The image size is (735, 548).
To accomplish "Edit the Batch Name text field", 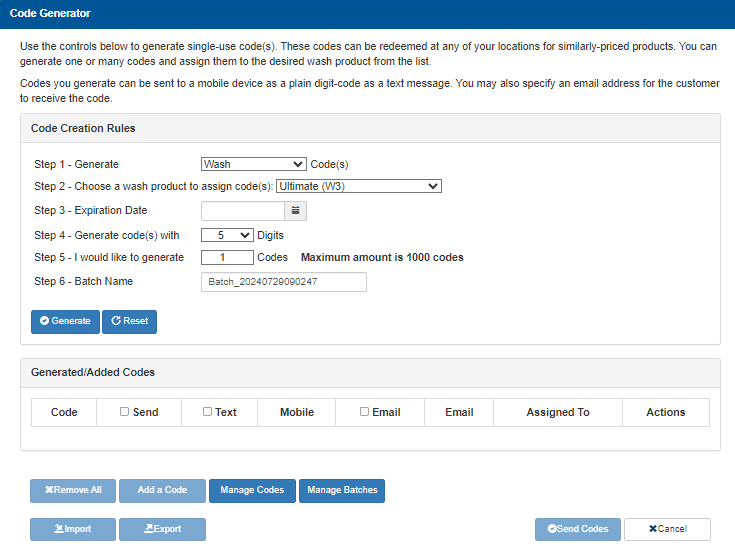I will pos(284,282).
